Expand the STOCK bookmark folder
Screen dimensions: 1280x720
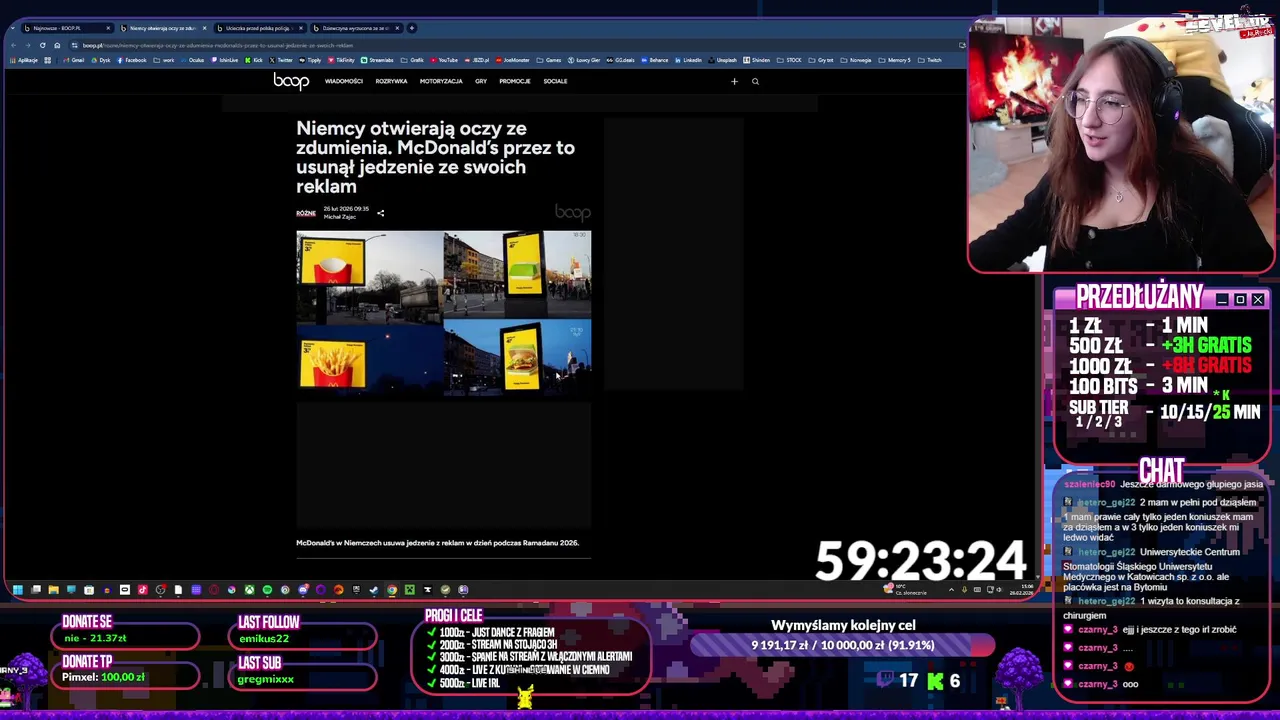(789, 60)
